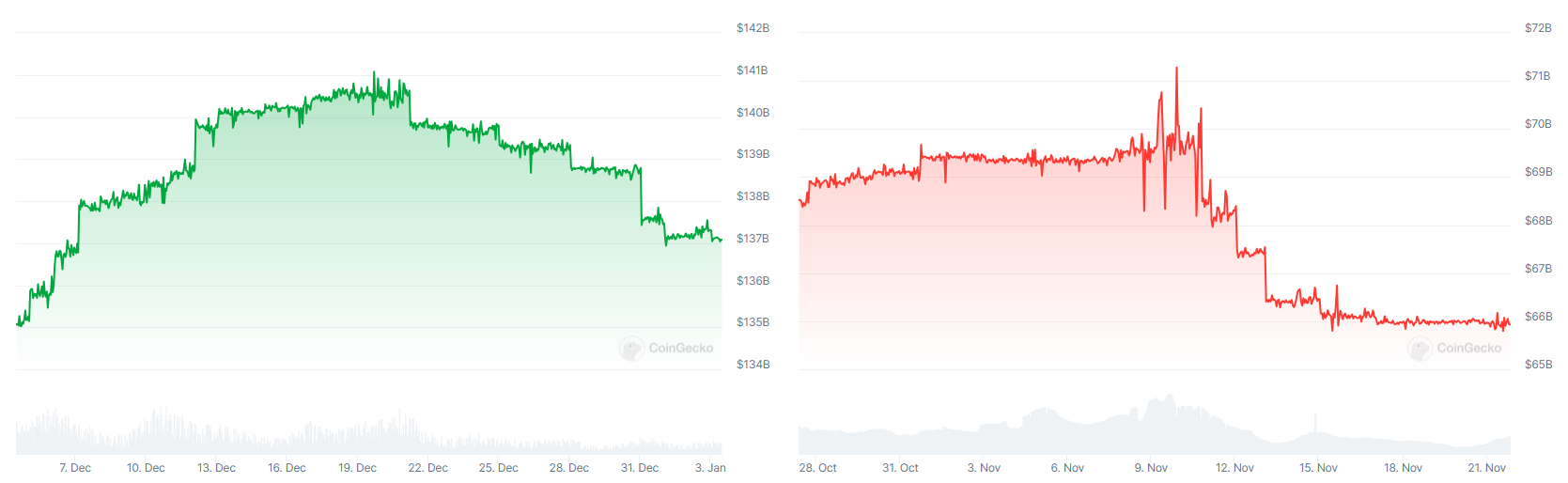Select the $134B axis label
Image resolution: width=1568 pixels, height=483 pixels.
tap(753, 365)
